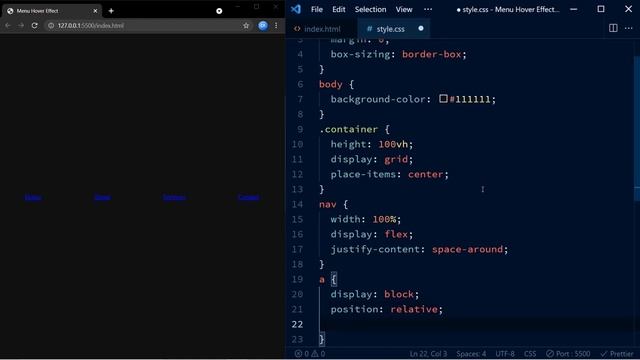Click the Prettier status item

tap(617, 353)
